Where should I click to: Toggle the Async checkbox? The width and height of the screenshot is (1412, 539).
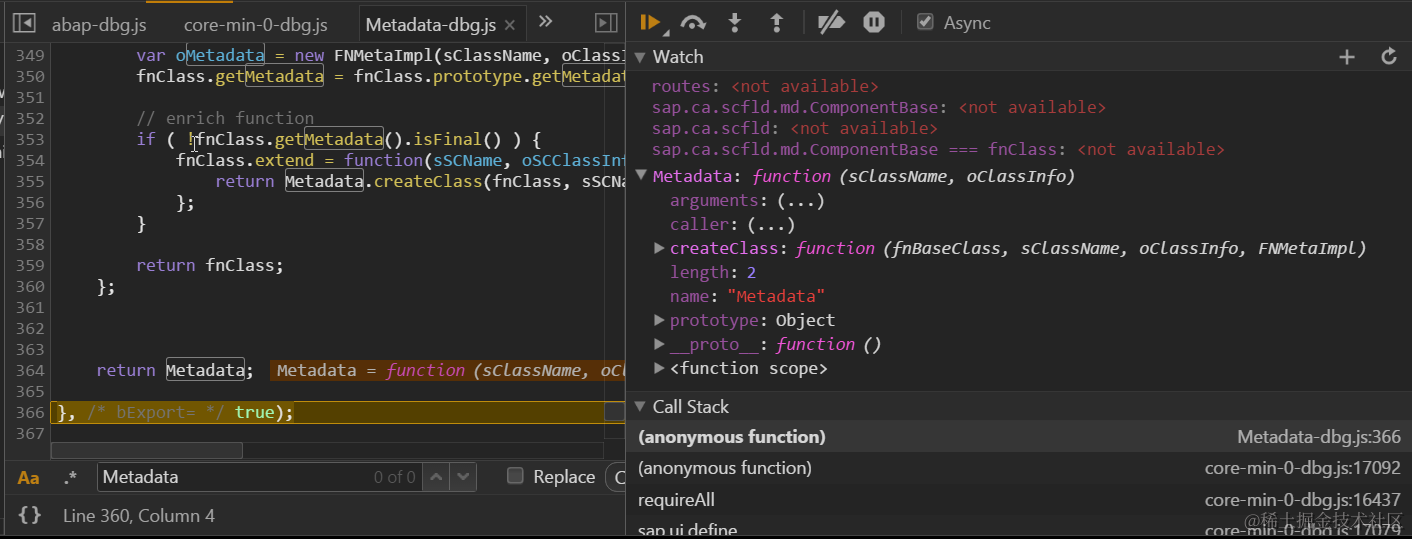pyautogui.click(x=925, y=21)
